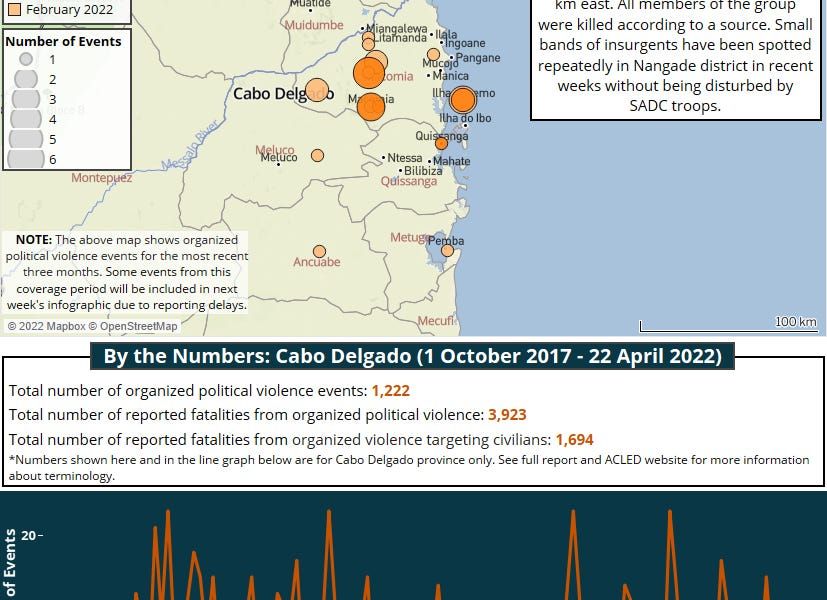The width and height of the screenshot is (827, 600).
Task: Click the 1,694 civilian fatalities figure
Action: [x=574, y=440]
